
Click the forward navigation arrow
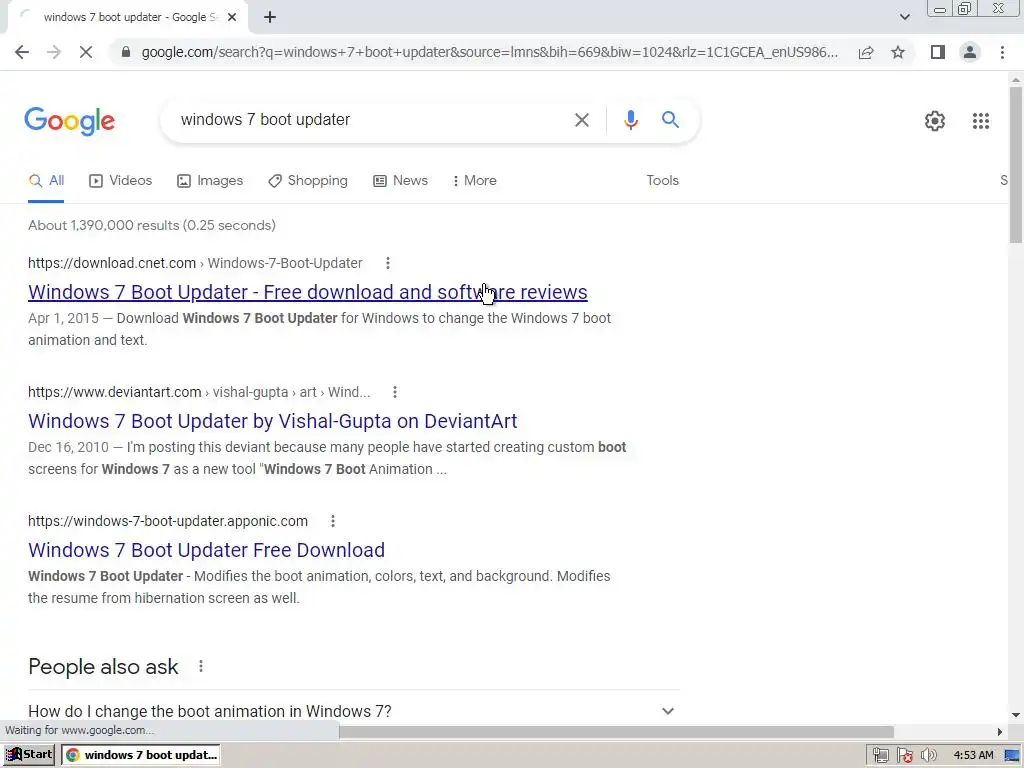coord(54,52)
